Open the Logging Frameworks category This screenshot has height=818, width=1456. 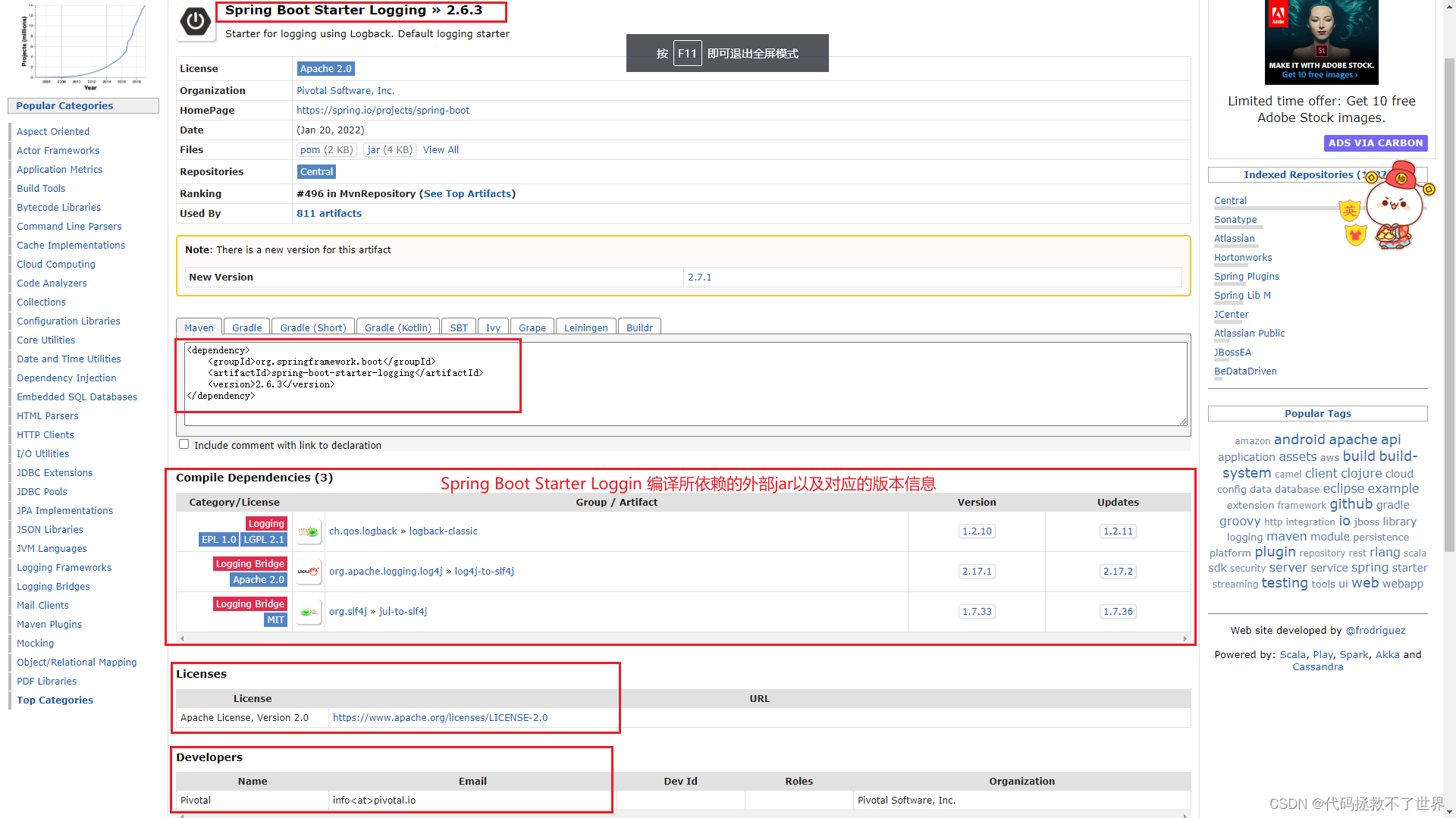[64, 567]
